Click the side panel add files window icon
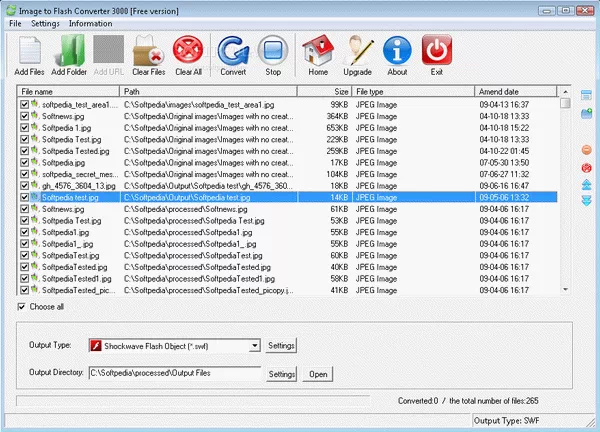The image size is (600, 432). tap(586, 95)
